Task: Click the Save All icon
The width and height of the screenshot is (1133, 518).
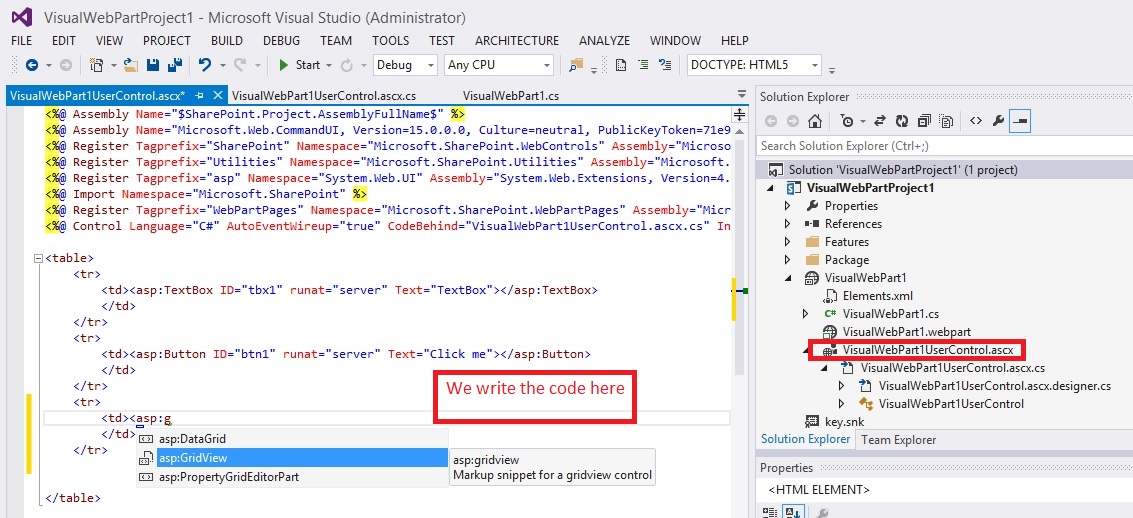Action: pos(174,65)
